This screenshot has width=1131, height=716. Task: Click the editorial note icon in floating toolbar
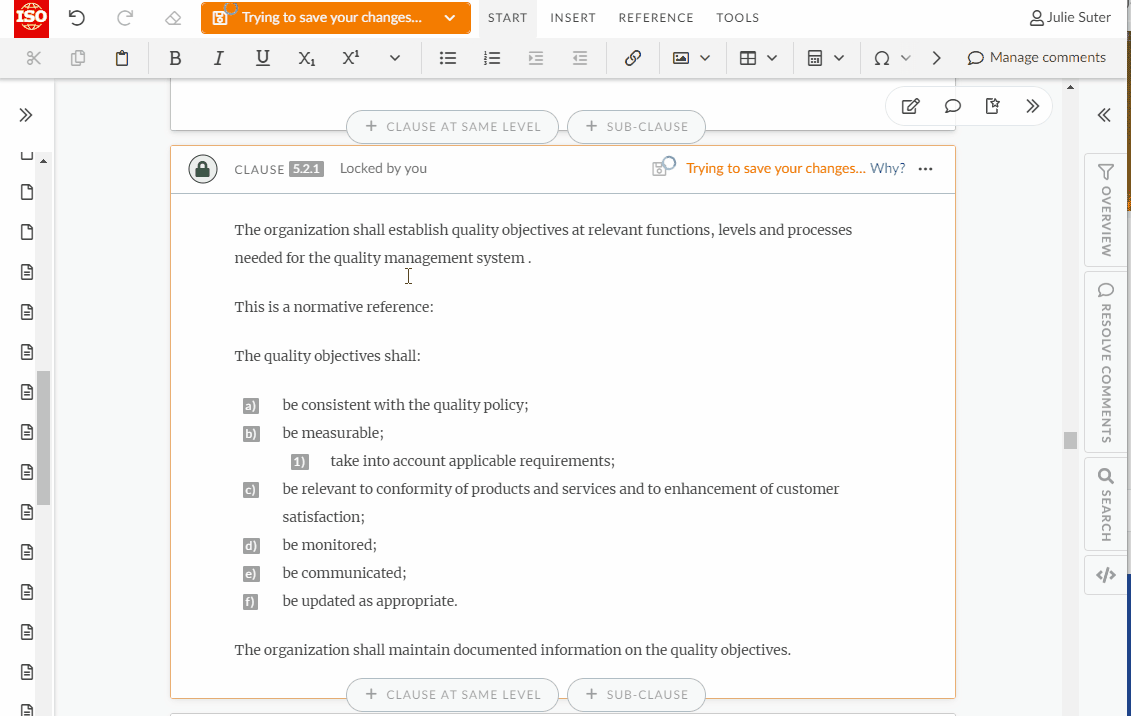[x=993, y=107]
